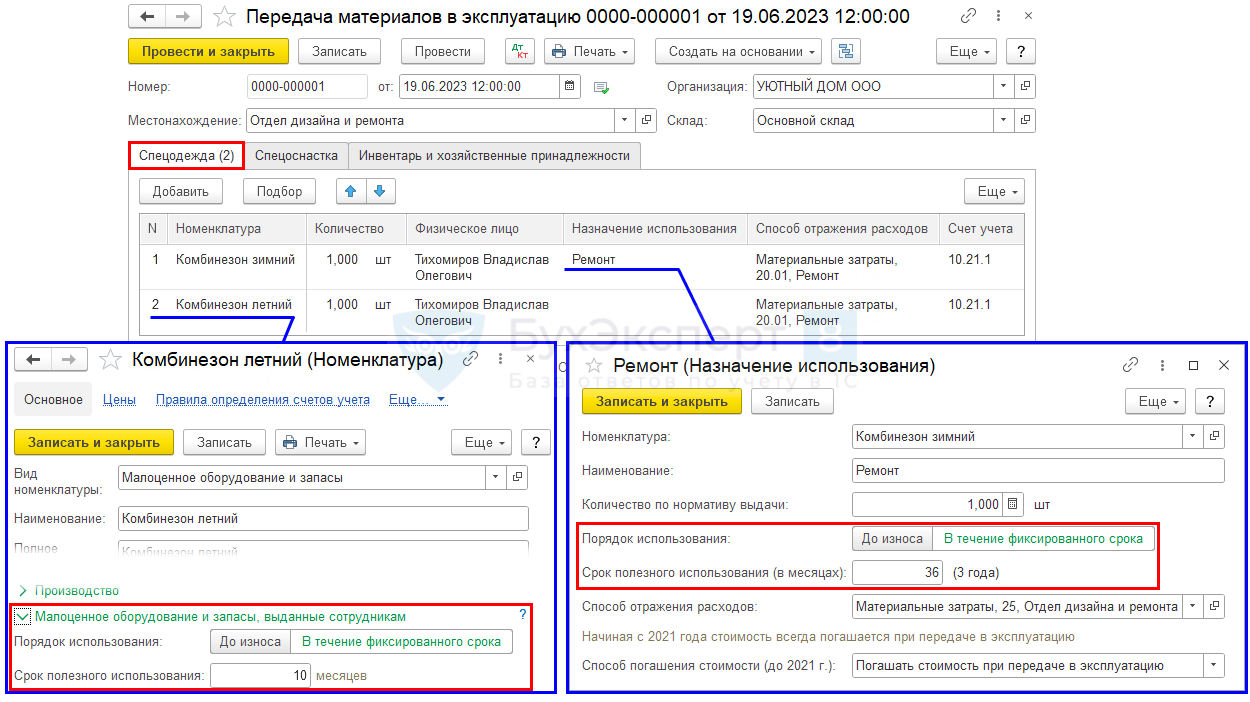Switch to the Спецоснастка tab

click(296, 156)
